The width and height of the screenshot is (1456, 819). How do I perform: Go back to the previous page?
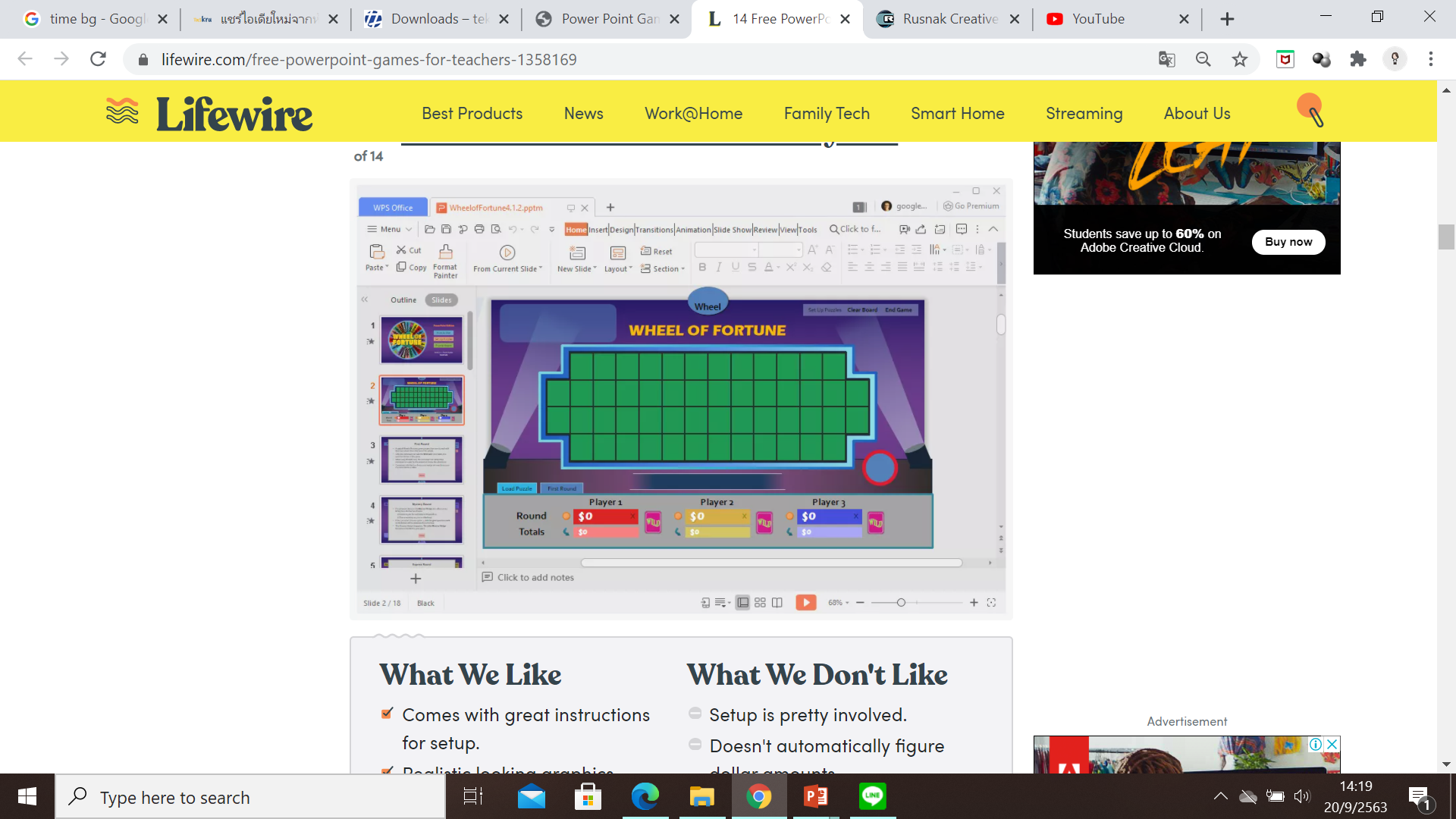coord(25,59)
